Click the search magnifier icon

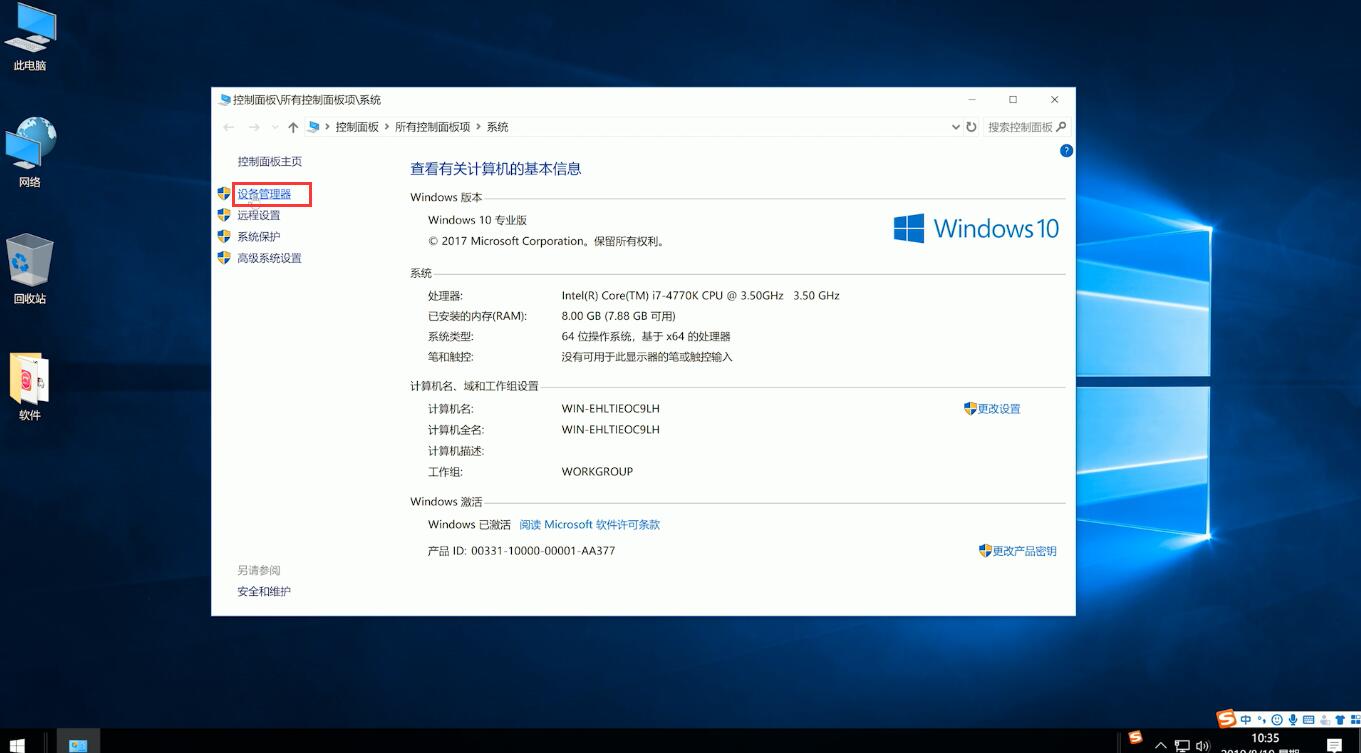(x=1061, y=127)
